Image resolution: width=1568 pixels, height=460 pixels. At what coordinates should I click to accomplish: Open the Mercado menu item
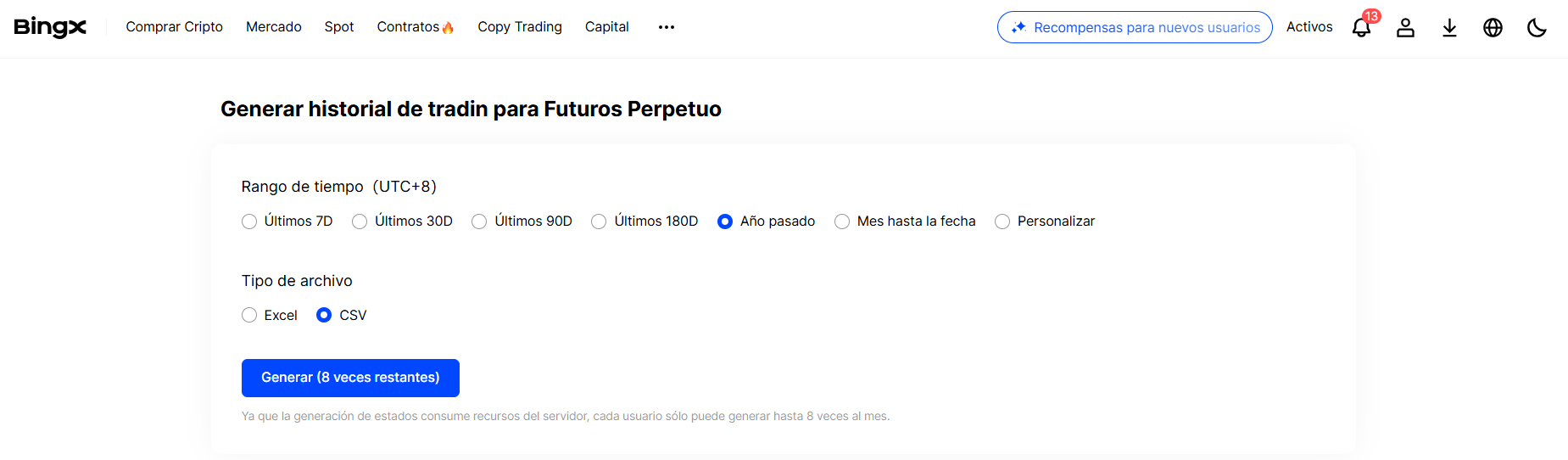(273, 27)
